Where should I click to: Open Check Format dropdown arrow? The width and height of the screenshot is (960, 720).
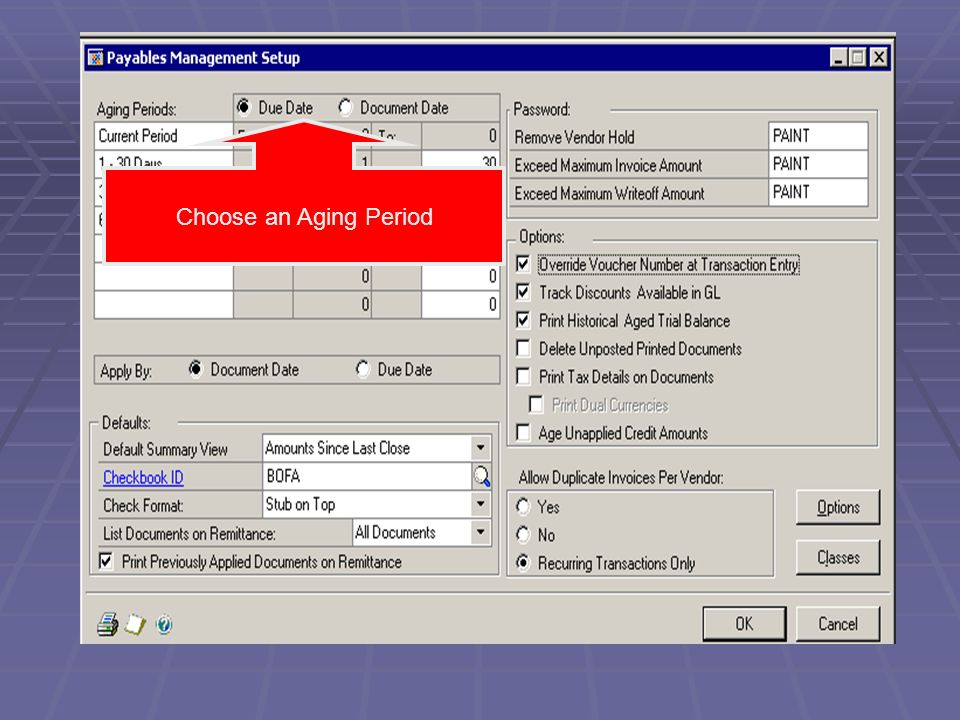tap(481, 504)
